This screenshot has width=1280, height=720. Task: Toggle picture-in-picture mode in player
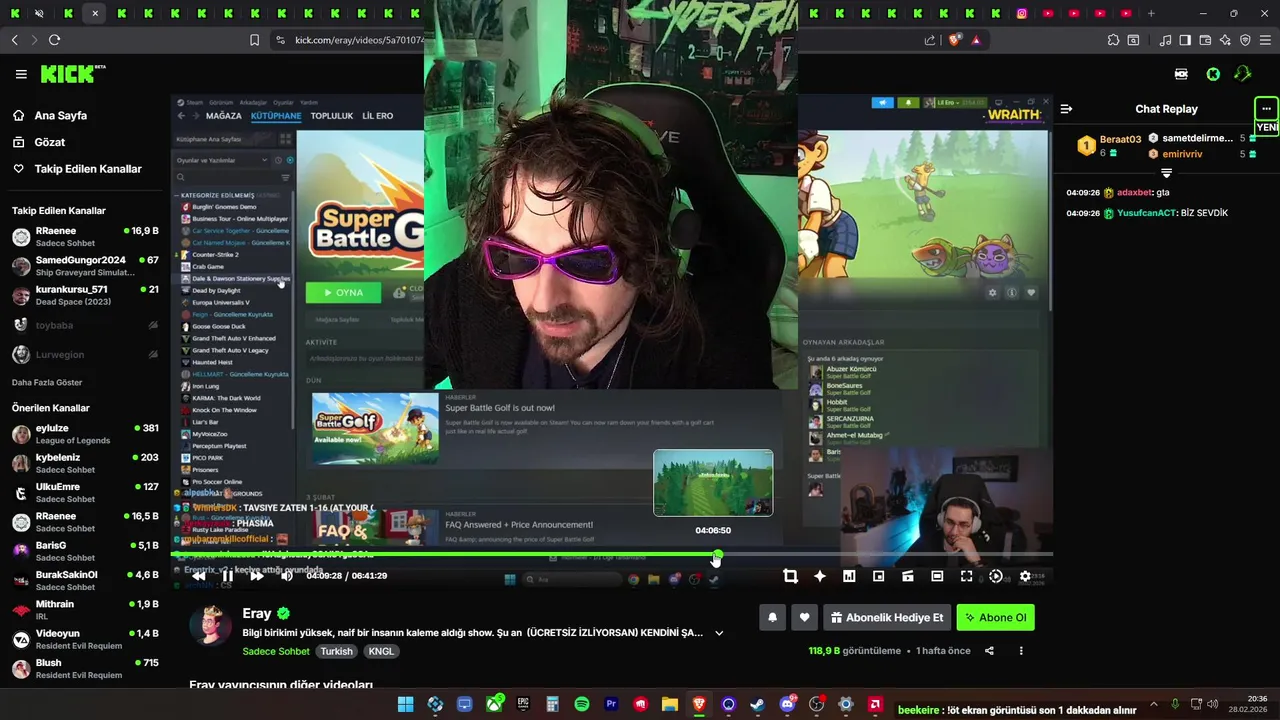(879, 576)
